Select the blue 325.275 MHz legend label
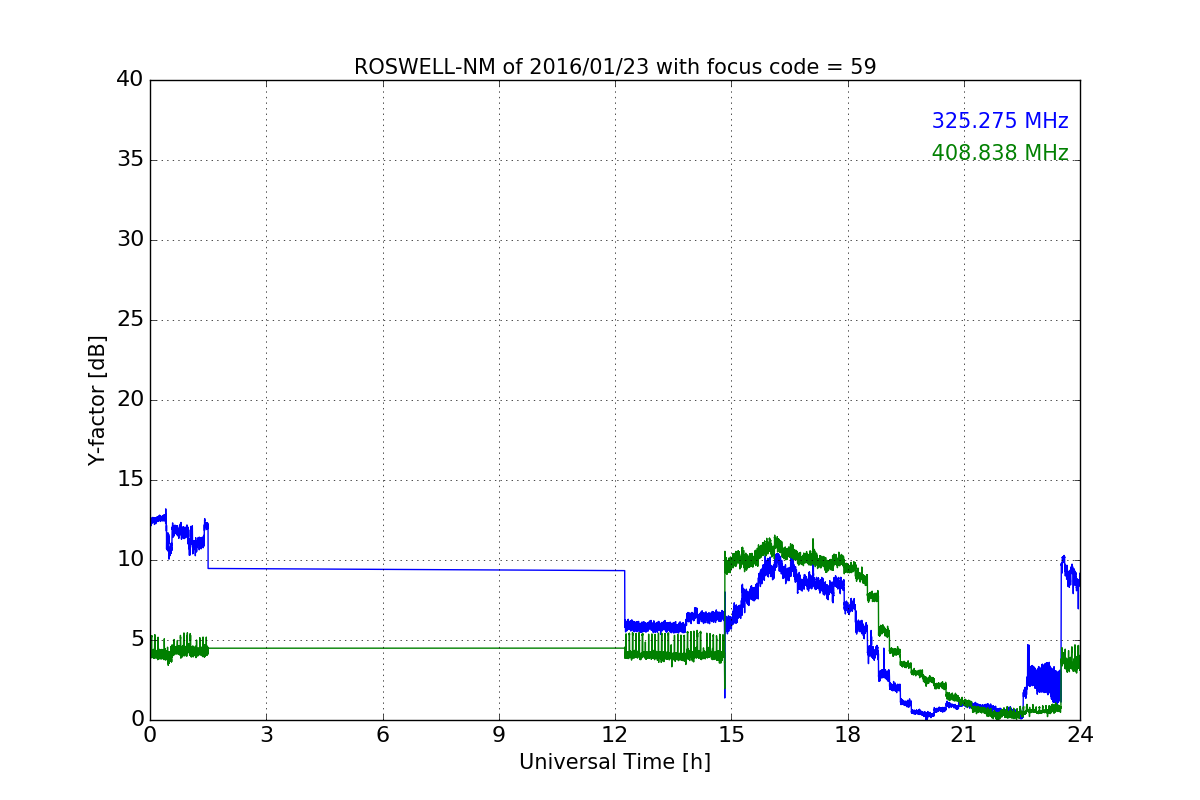 1000,121
